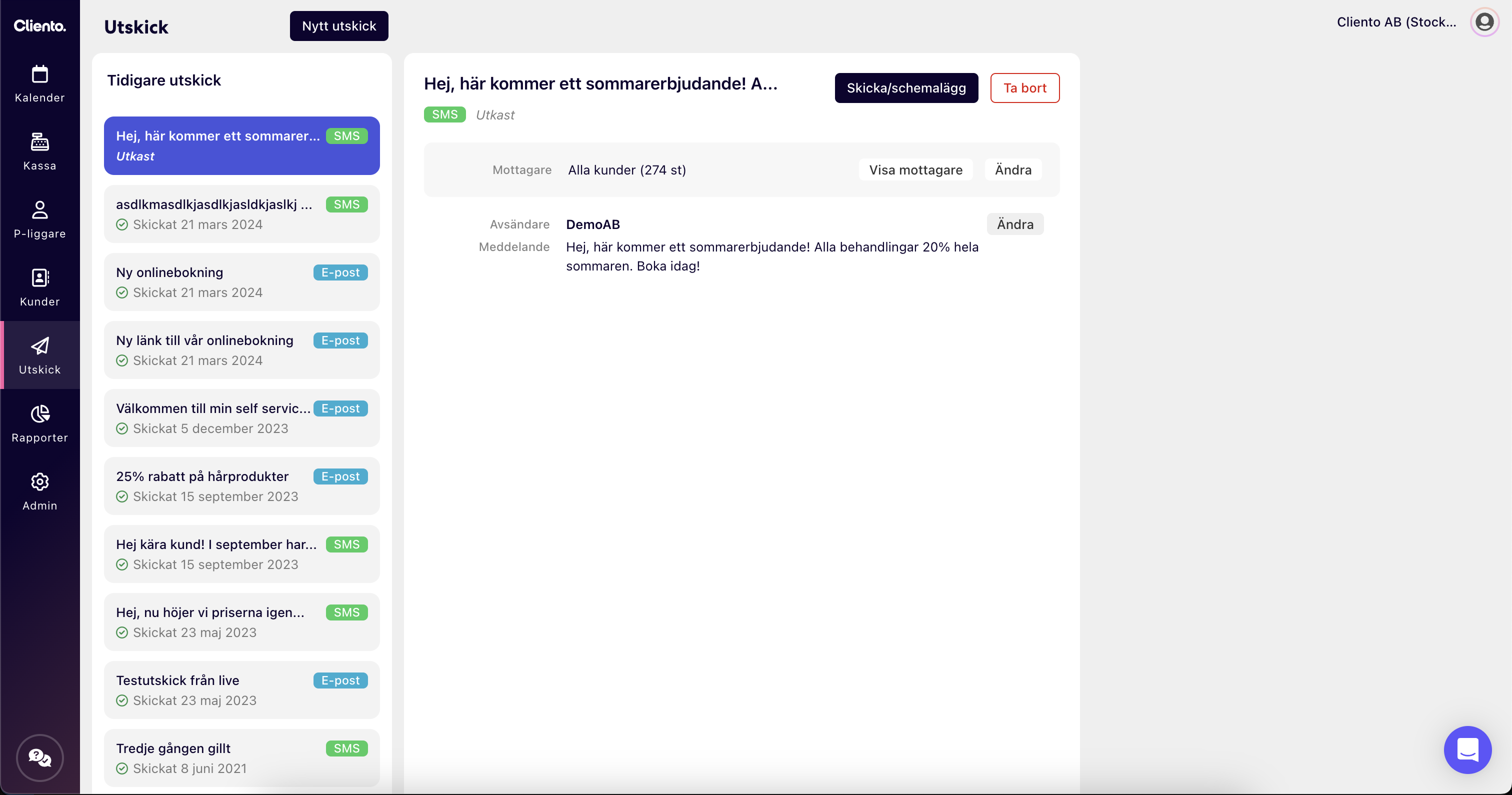
Task: Click Nytt utskick button
Action: click(339, 26)
